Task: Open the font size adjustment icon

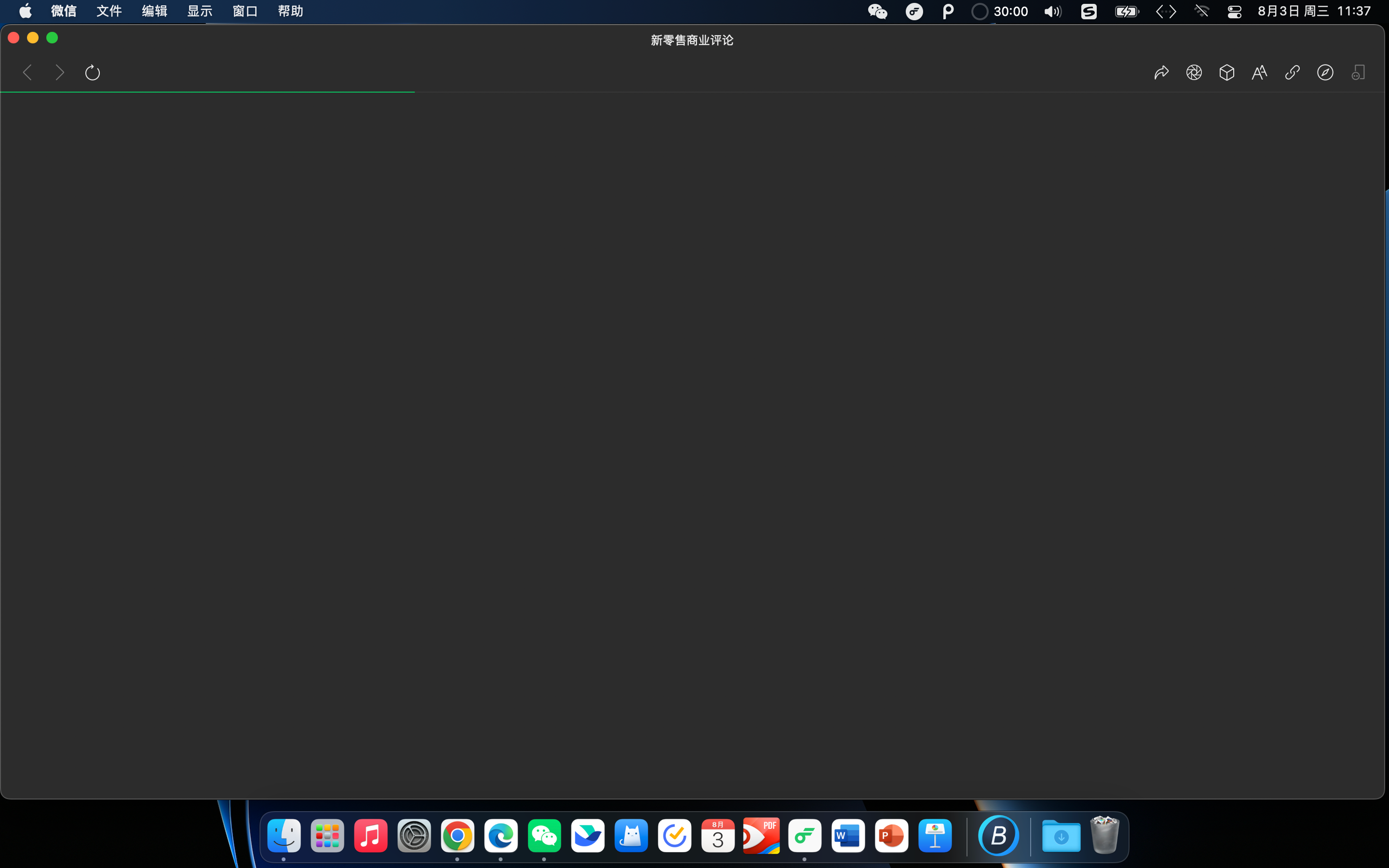Action: (x=1259, y=73)
